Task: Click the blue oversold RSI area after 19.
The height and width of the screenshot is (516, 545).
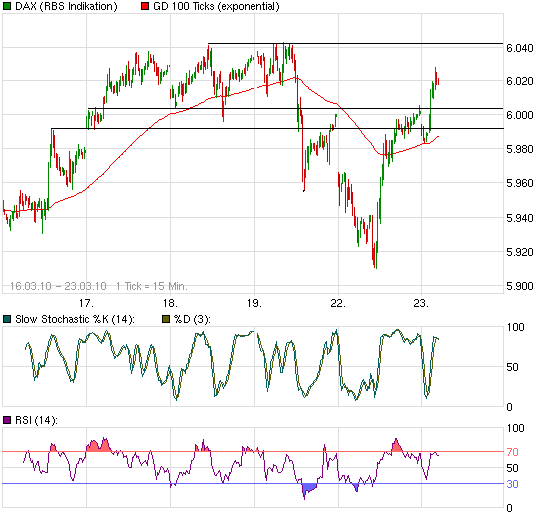Action: [309, 488]
